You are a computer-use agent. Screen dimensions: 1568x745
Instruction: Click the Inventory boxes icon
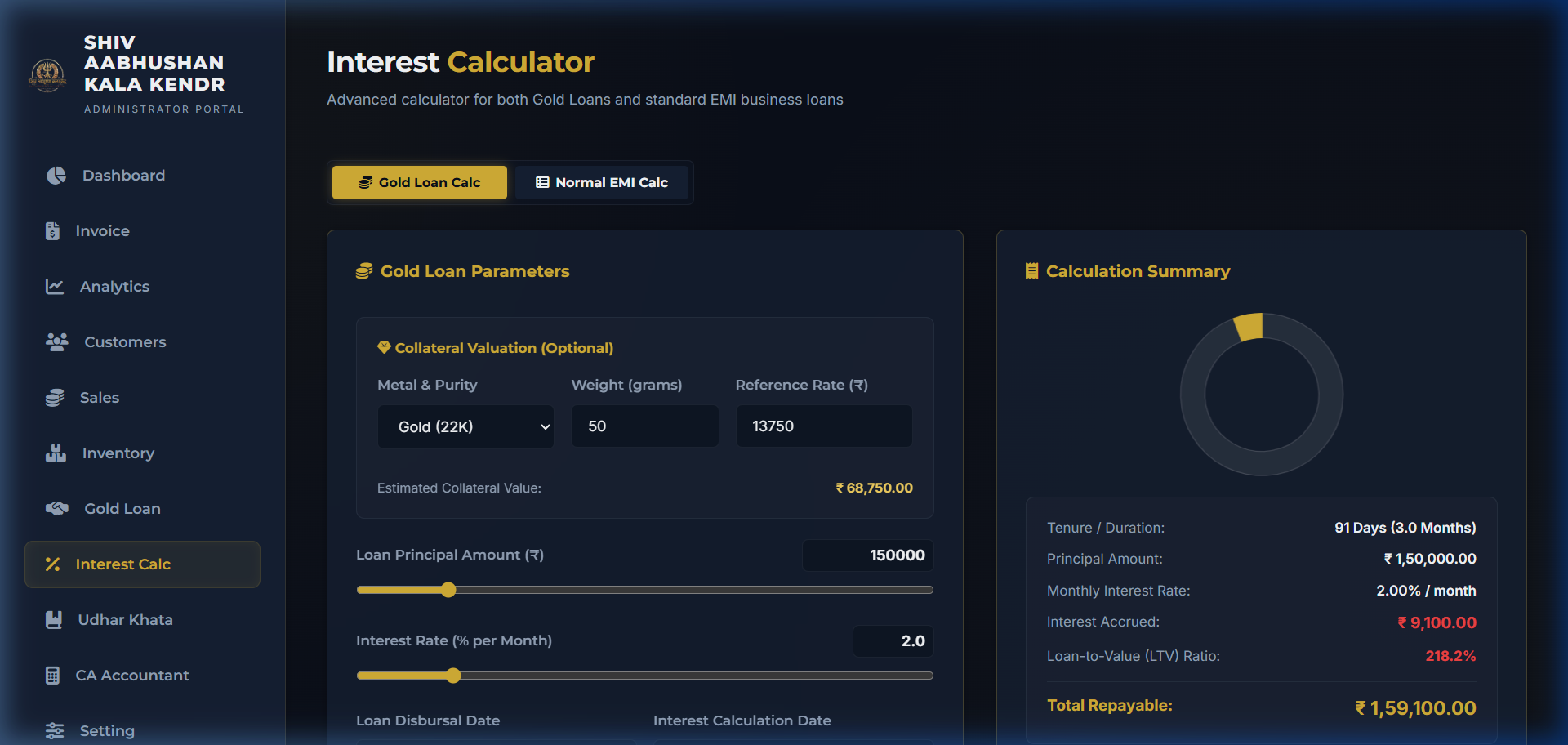(56, 453)
